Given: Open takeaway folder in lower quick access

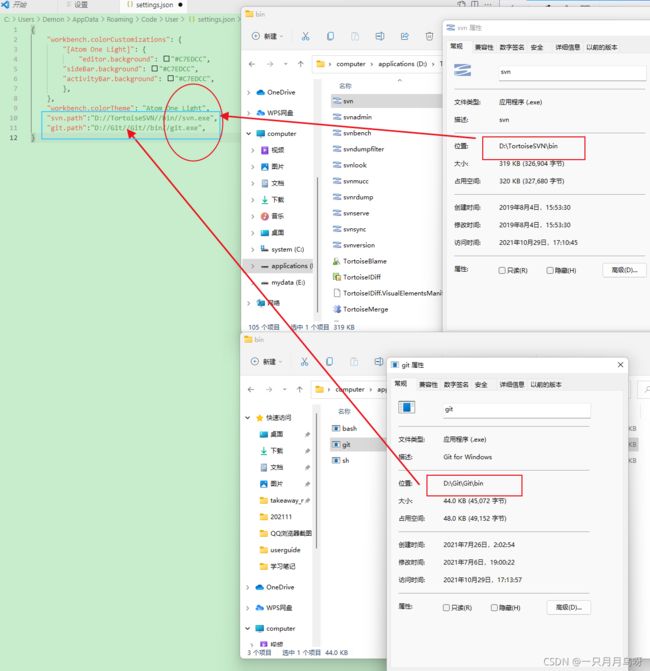Looking at the screenshot, I should (285, 500).
